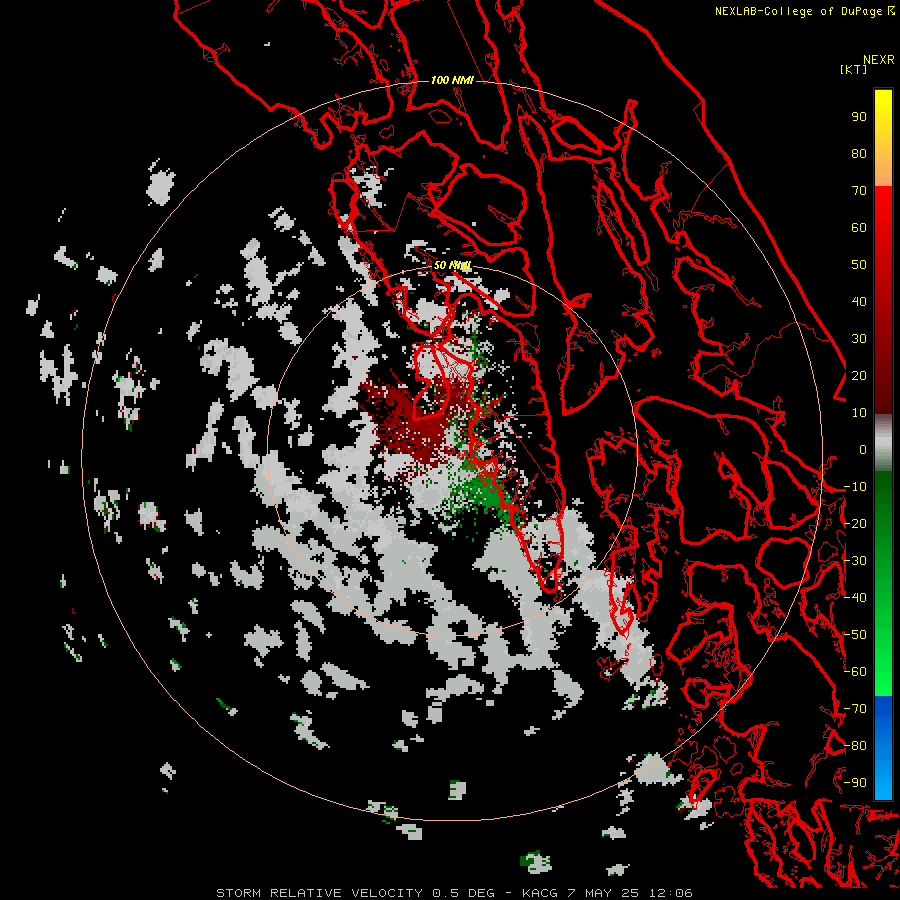This screenshot has height=900, width=900.
Task: Click the -20 value on velocity legend
Action: click(855, 524)
